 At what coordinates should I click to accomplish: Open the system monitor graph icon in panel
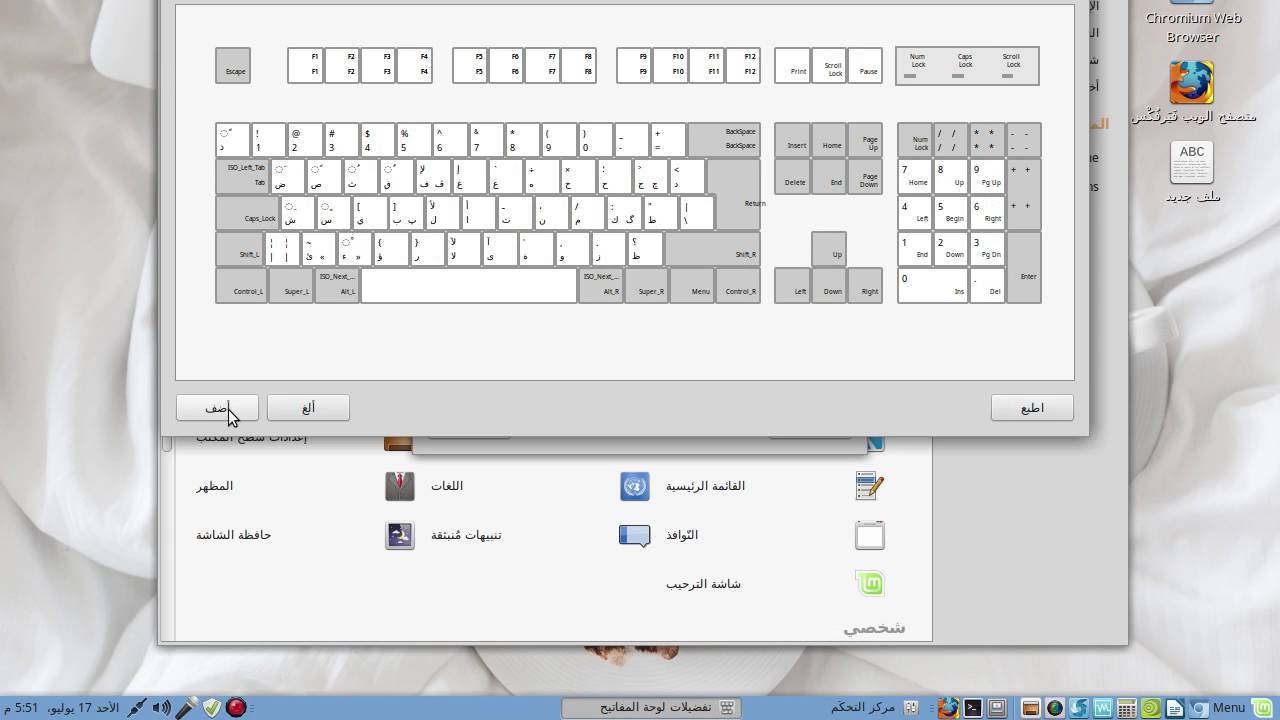[x=1103, y=708]
